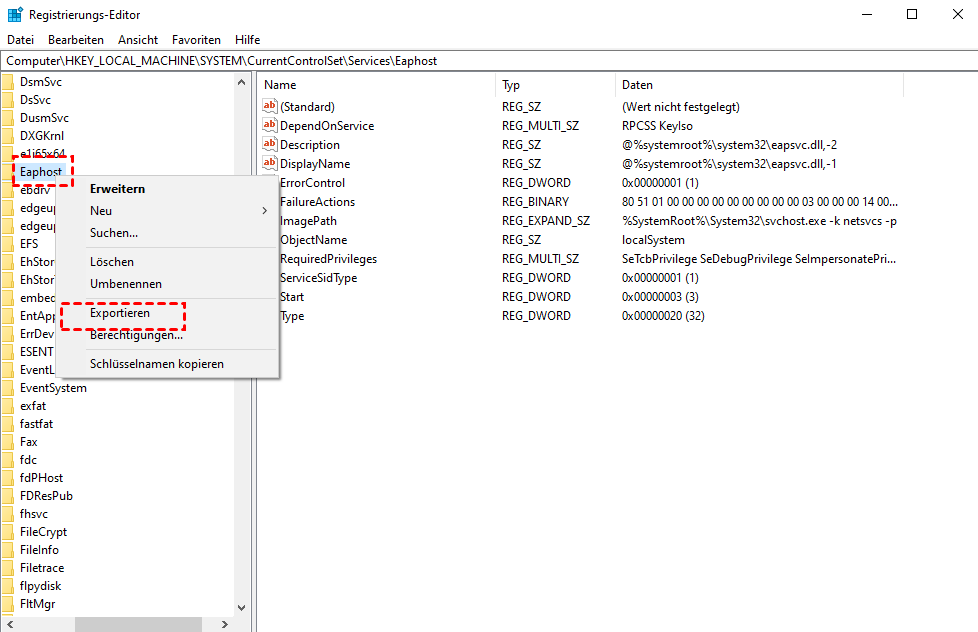The height and width of the screenshot is (632, 978).
Task: Click Schlüsselnamen kopieren entry
Action: click(156, 364)
